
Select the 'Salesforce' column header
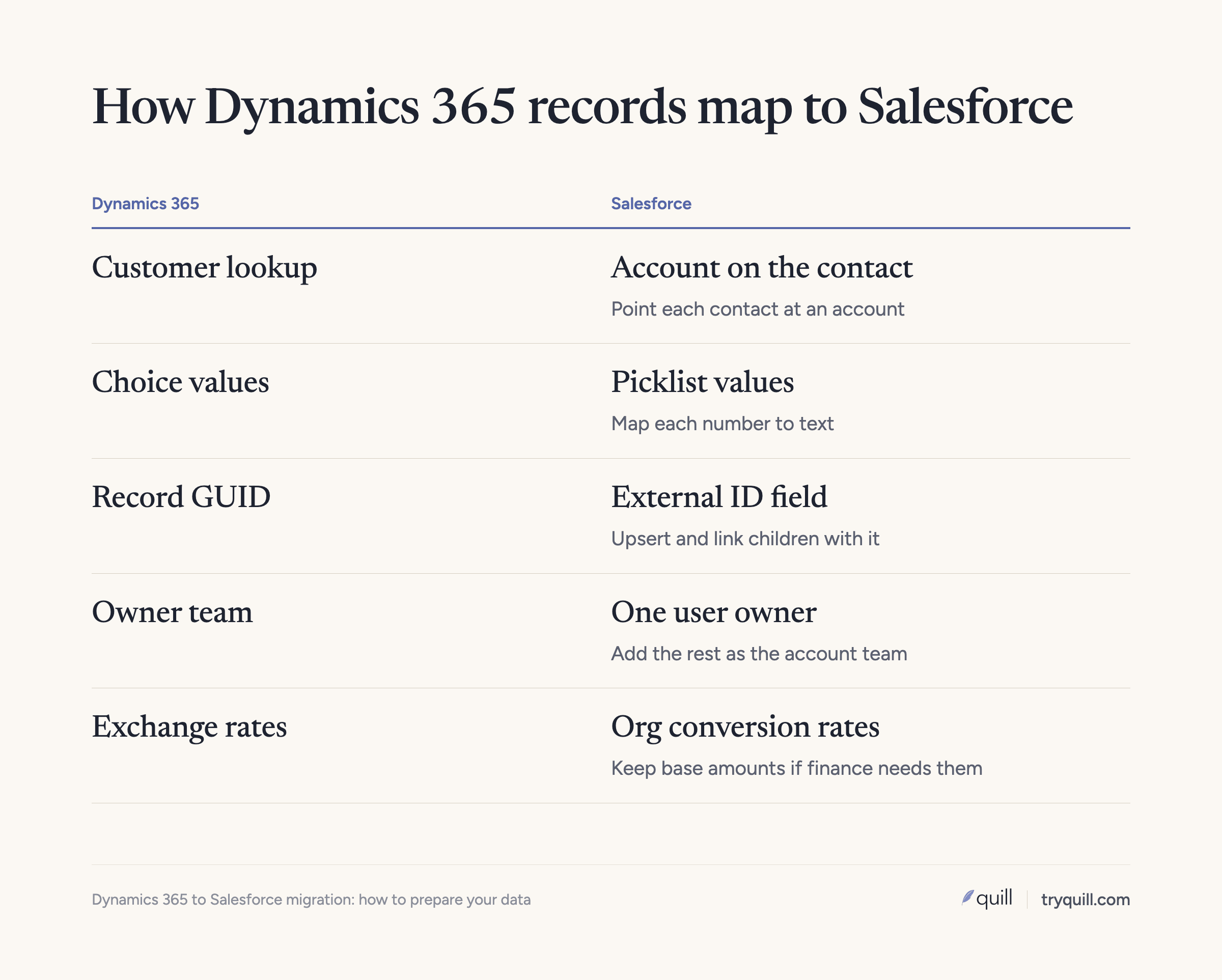pyautogui.click(x=651, y=204)
